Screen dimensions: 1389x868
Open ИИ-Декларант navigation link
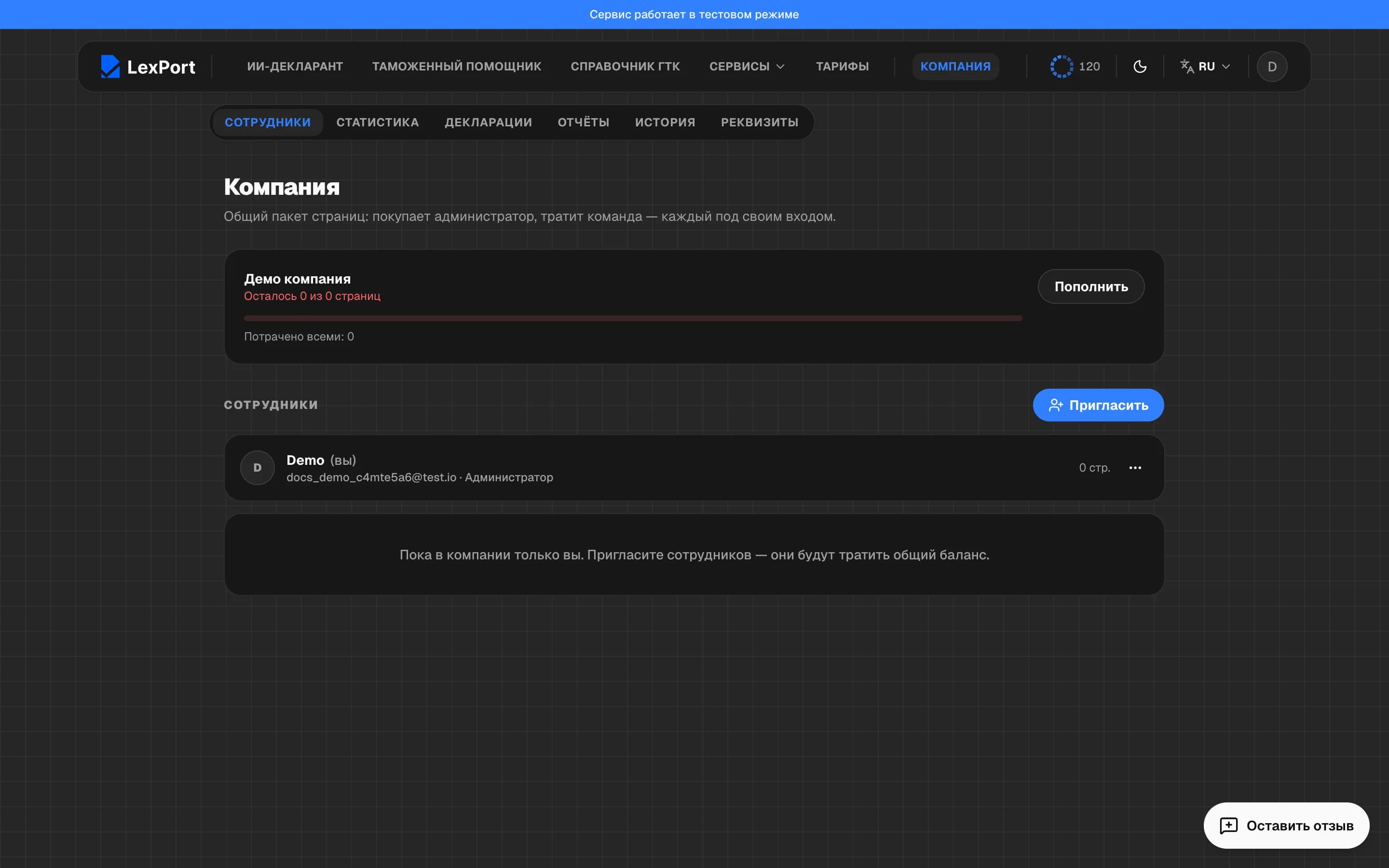[295, 67]
